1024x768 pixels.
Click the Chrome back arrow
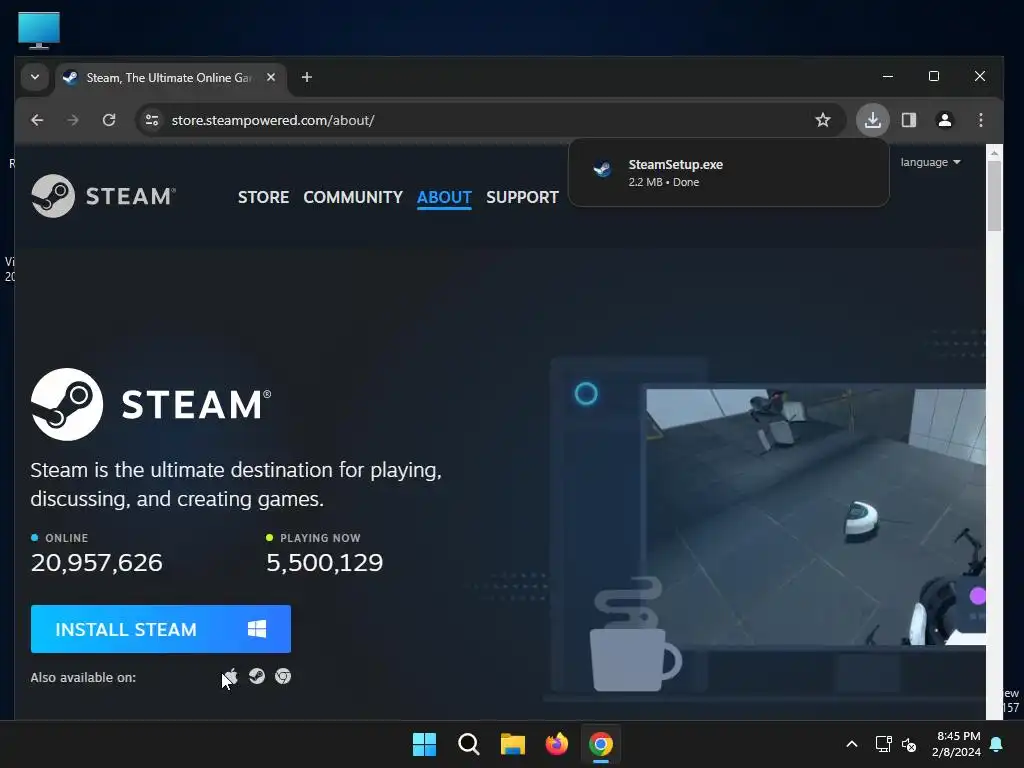point(37,120)
